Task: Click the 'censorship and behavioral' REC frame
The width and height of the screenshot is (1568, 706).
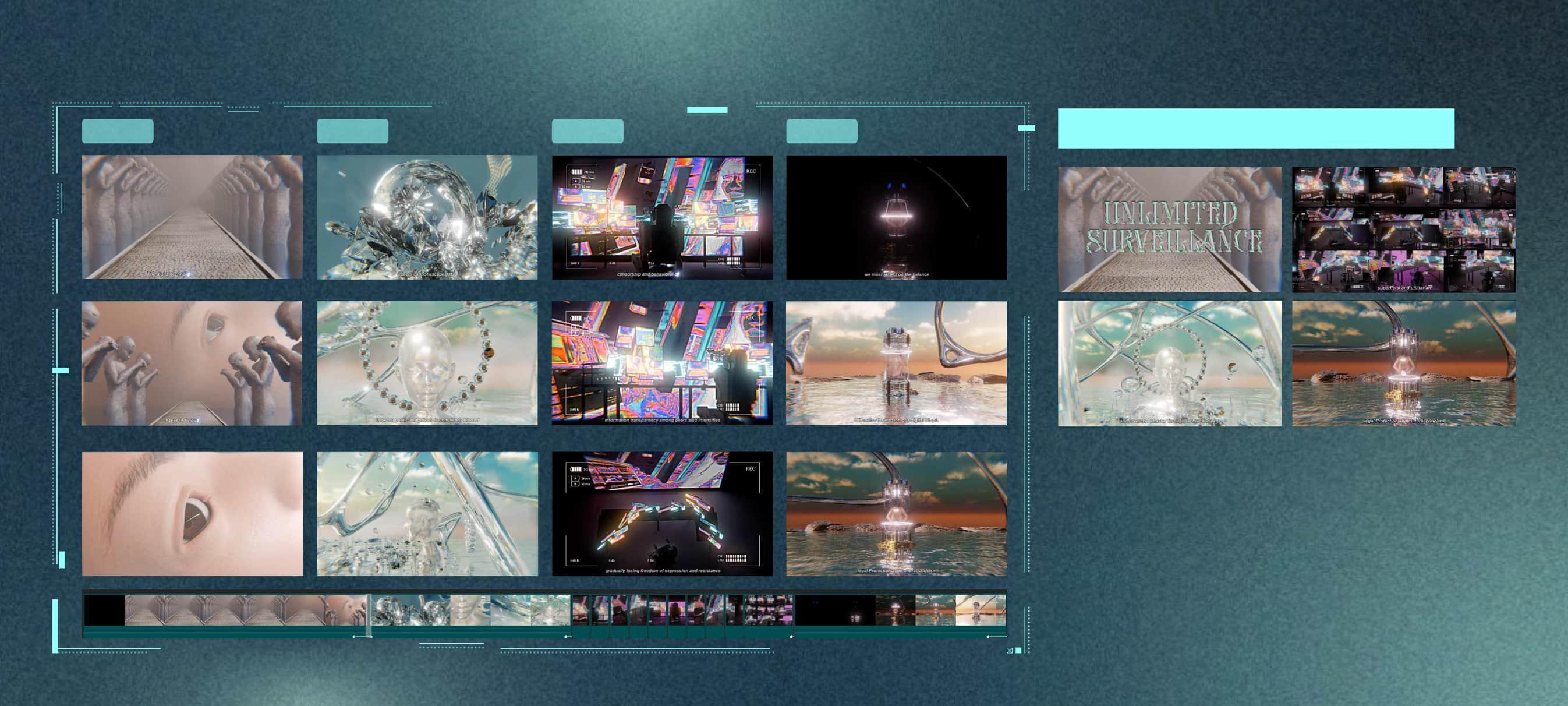Action: (x=662, y=217)
